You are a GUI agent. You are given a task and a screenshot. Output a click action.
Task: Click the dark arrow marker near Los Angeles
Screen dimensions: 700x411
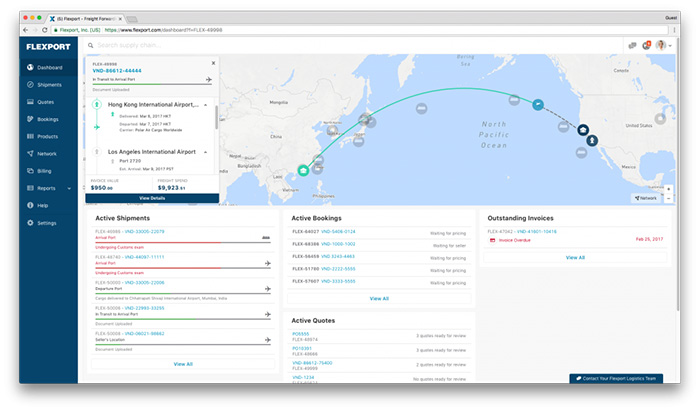coord(592,141)
